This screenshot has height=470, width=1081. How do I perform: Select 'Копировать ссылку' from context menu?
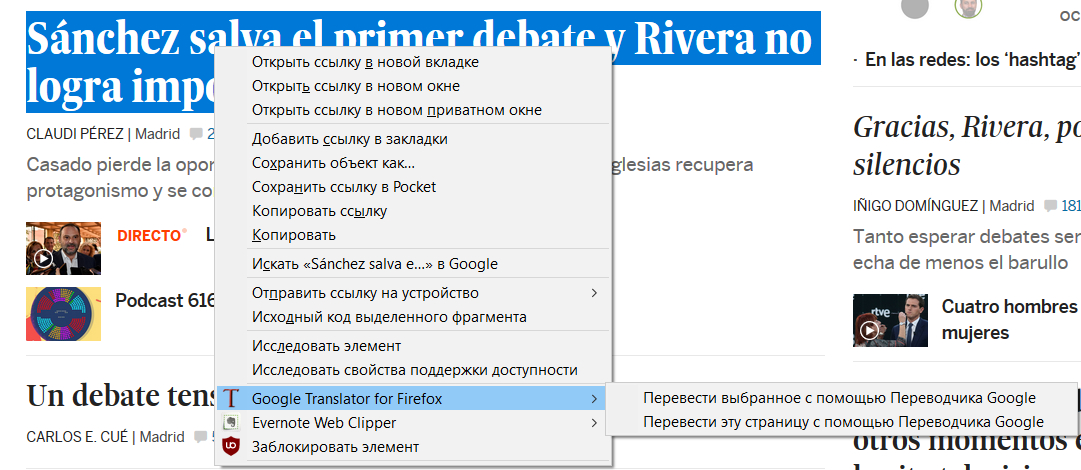pyautogui.click(x=319, y=211)
